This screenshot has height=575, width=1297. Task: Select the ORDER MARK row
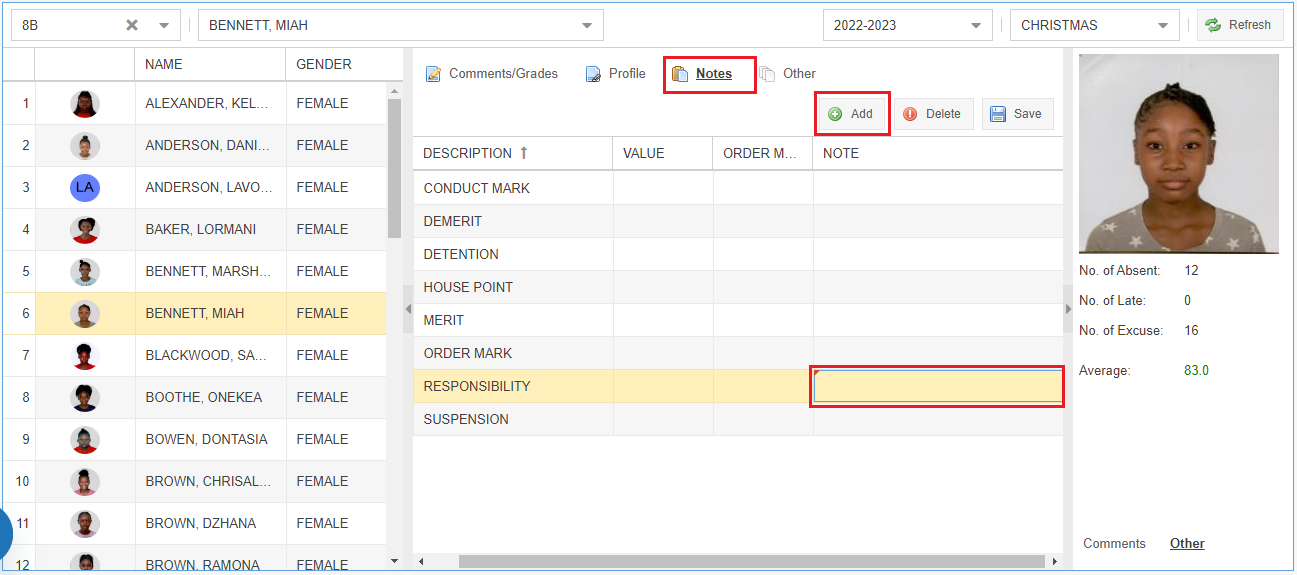click(738, 353)
